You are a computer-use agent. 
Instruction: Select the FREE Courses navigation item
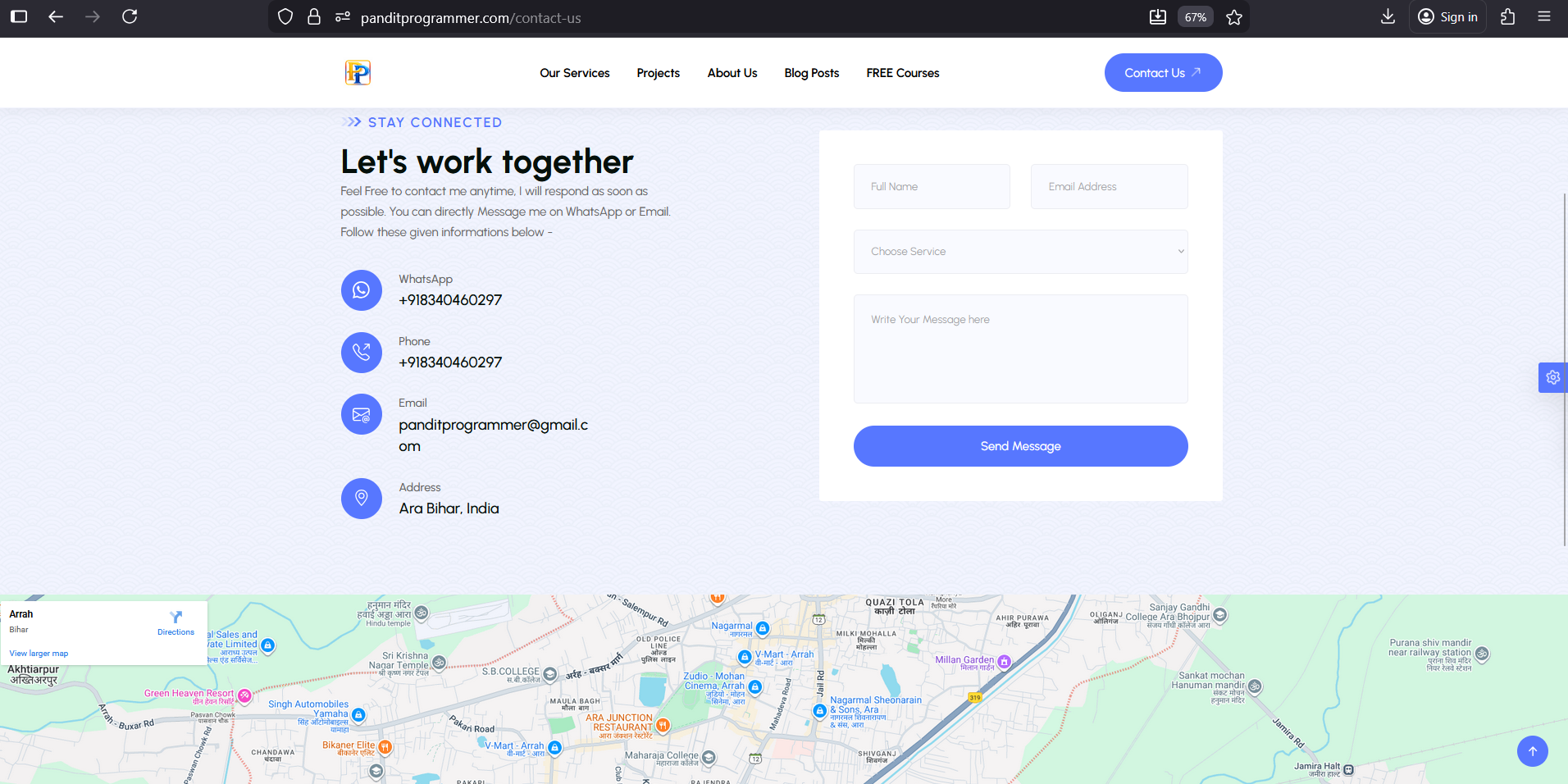click(x=902, y=72)
